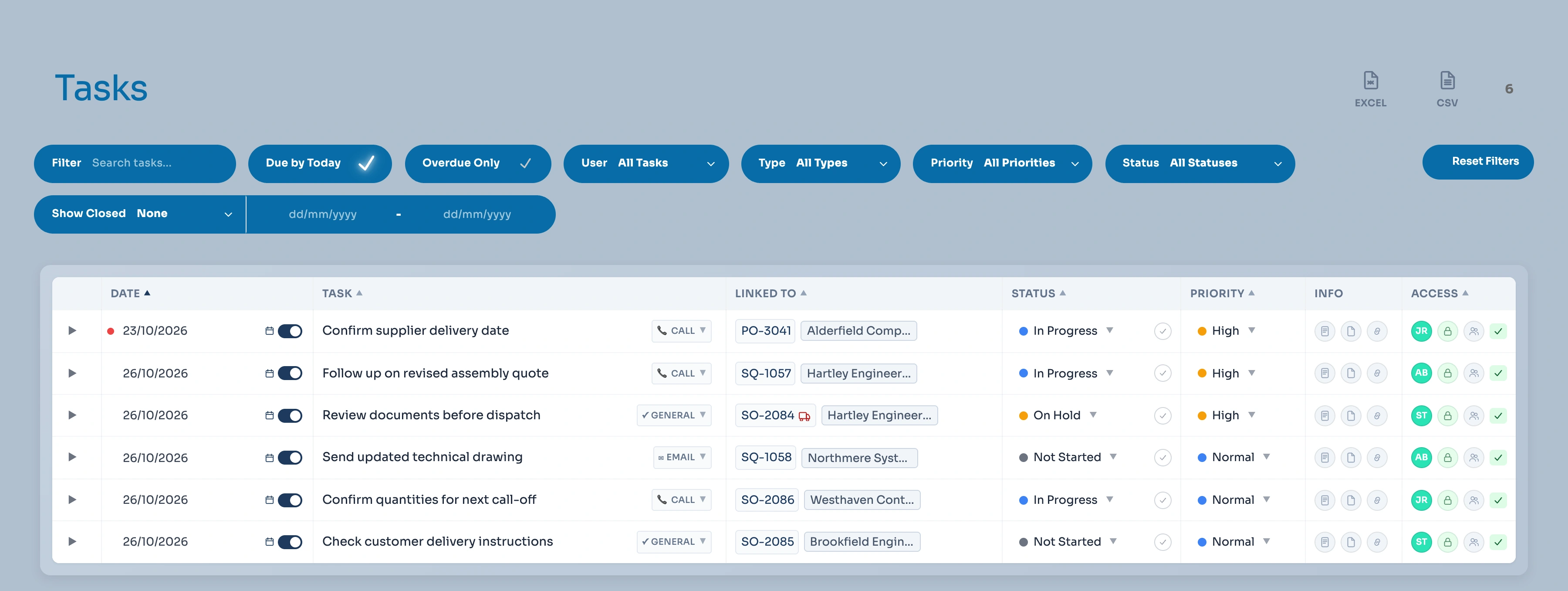This screenshot has width=1568, height=591.
Task: Click notes icon in Check customer delivery instructions row
Action: click(1325, 542)
